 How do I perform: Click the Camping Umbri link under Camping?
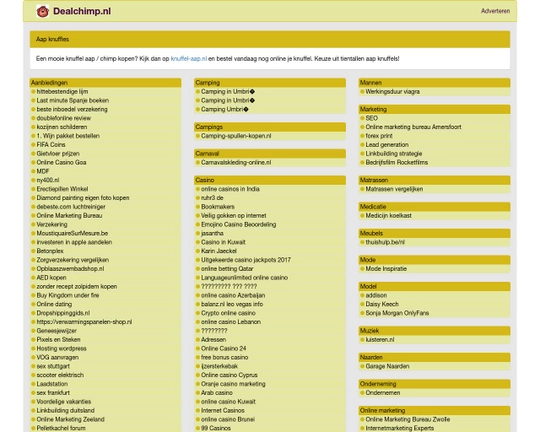pyautogui.click(x=225, y=109)
